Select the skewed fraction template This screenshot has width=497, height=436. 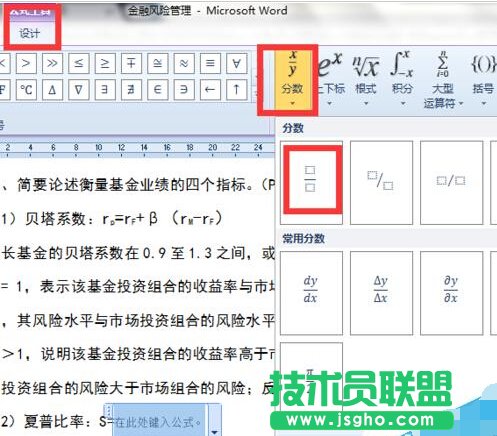click(381, 182)
